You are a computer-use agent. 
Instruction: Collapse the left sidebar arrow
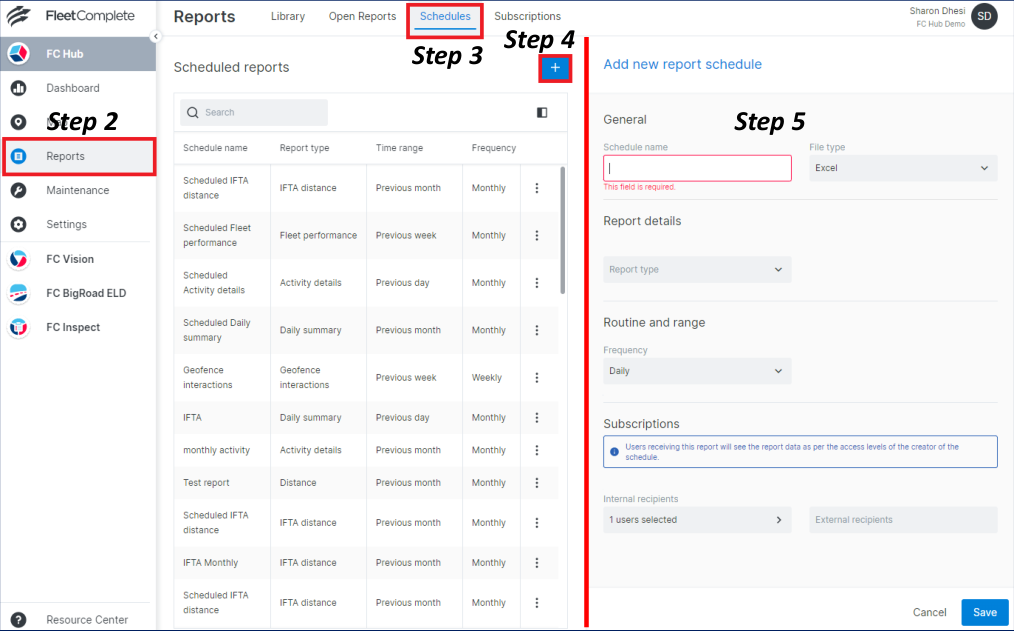pyautogui.click(x=155, y=36)
